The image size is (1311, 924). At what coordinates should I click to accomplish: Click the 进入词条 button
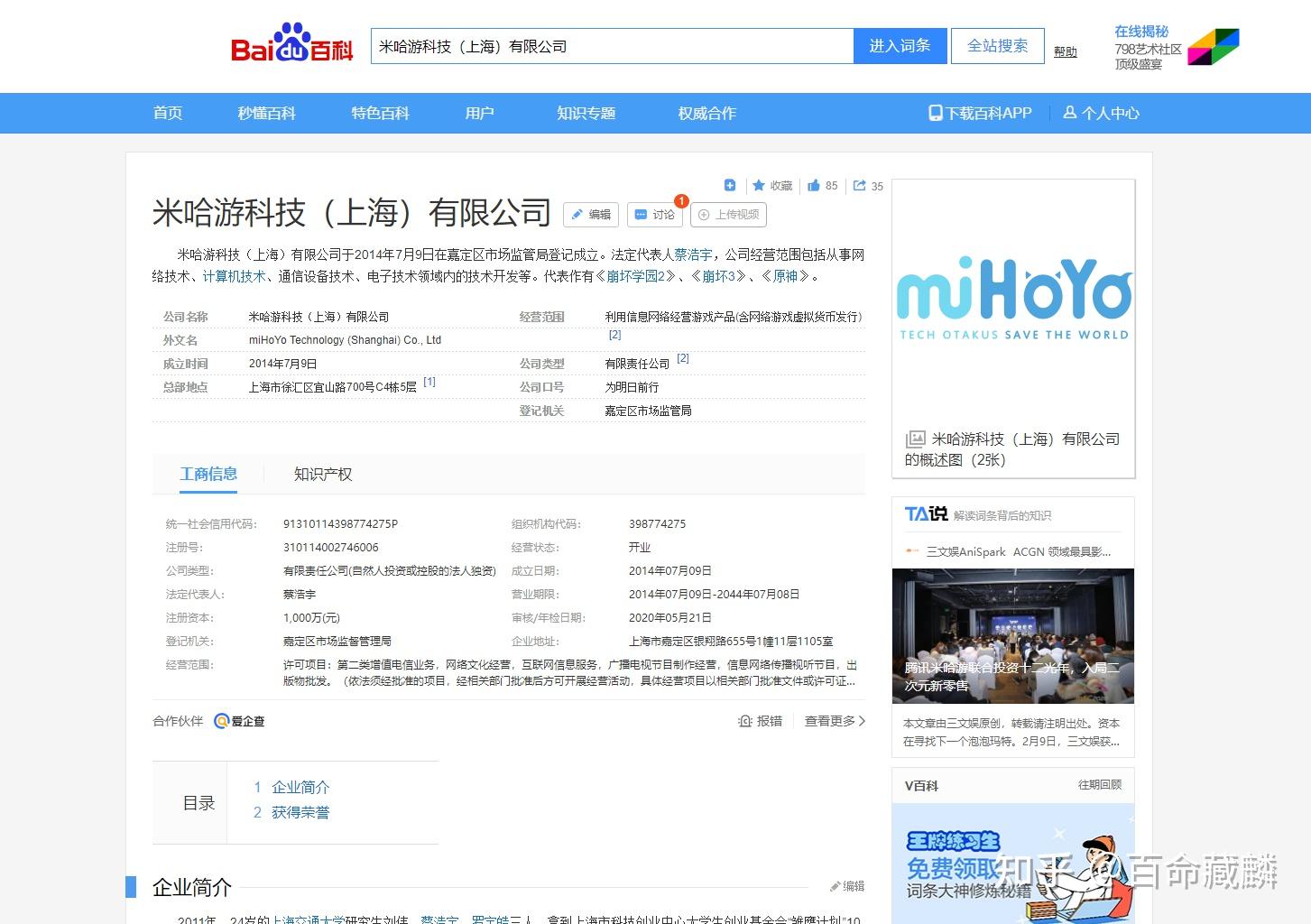pyautogui.click(x=900, y=46)
